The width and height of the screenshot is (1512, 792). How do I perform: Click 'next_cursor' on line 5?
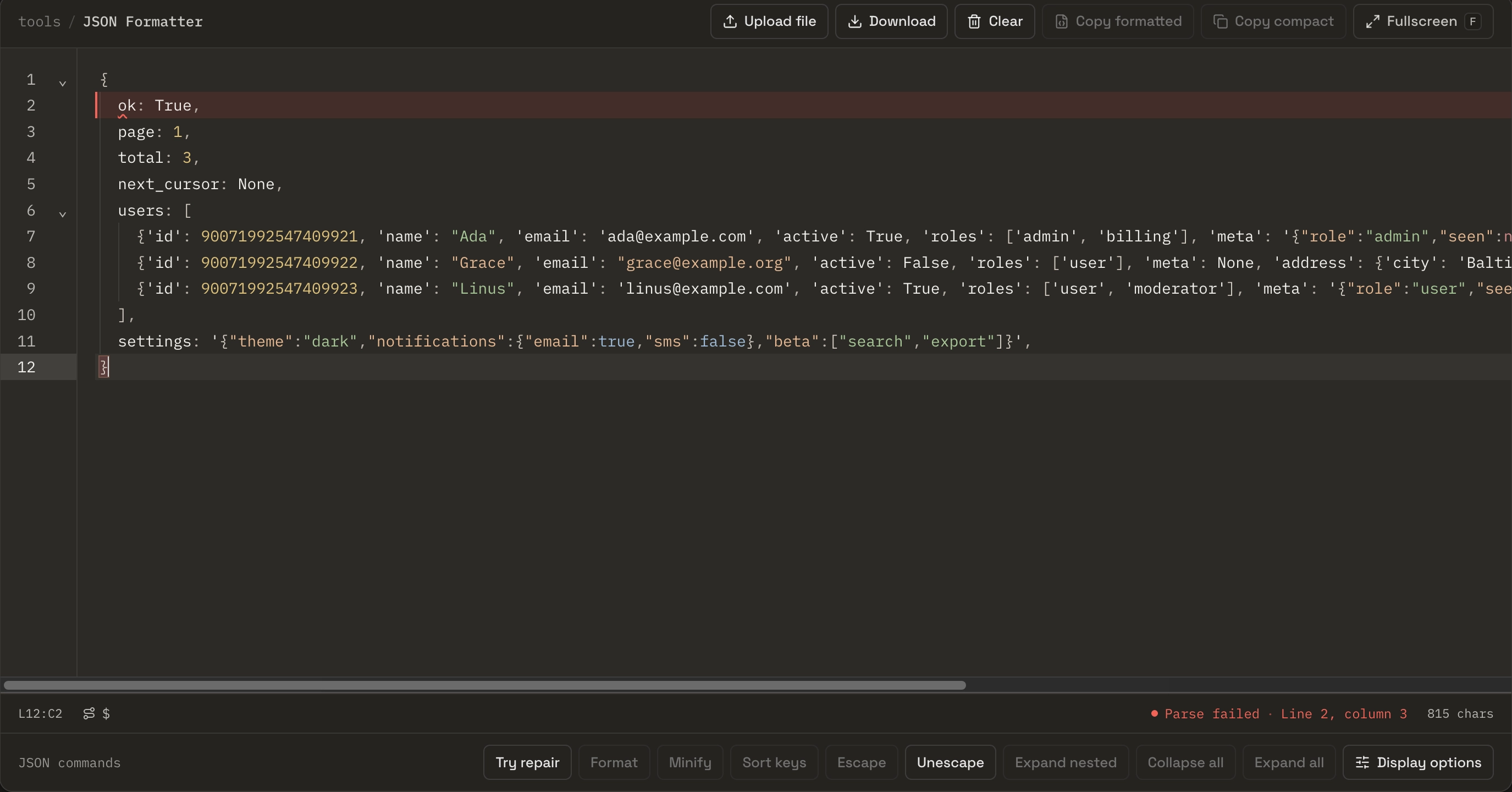coord(168,184)
